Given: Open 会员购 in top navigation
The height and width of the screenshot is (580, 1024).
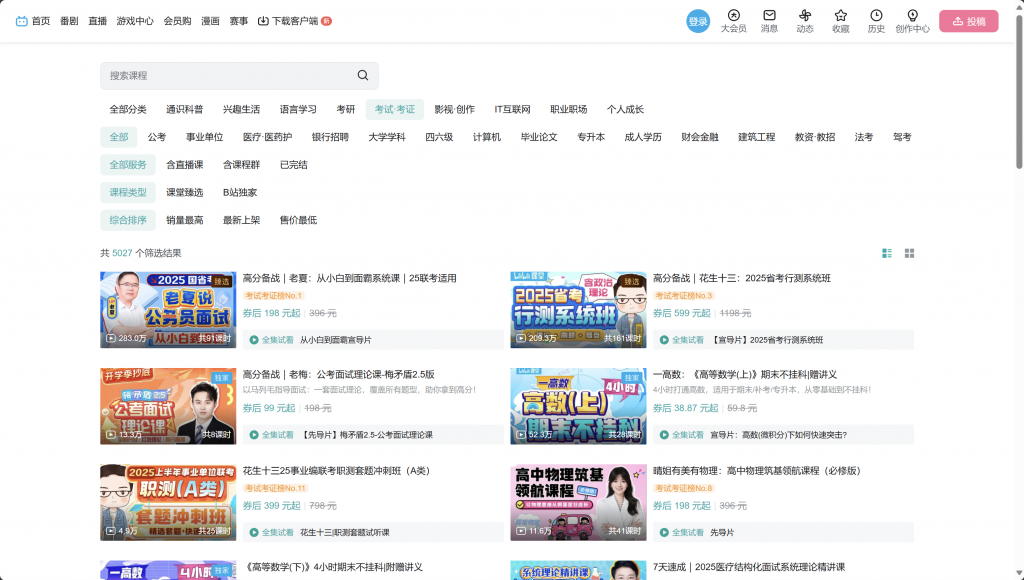Looking at the screenshot, I should (x=178, y=21).
